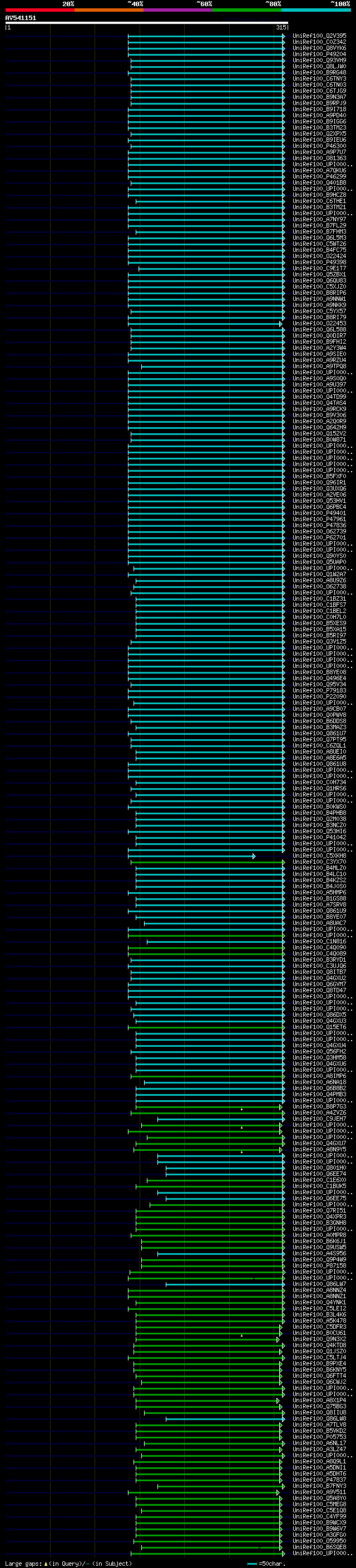Select hit label UniRef100_B9RG48

(319, 72)
